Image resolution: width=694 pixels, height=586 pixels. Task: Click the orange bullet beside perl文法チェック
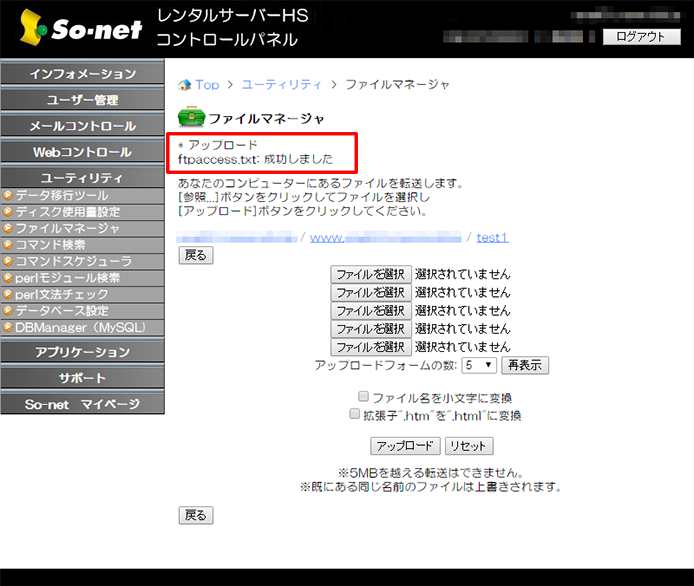tap(8, 295)
